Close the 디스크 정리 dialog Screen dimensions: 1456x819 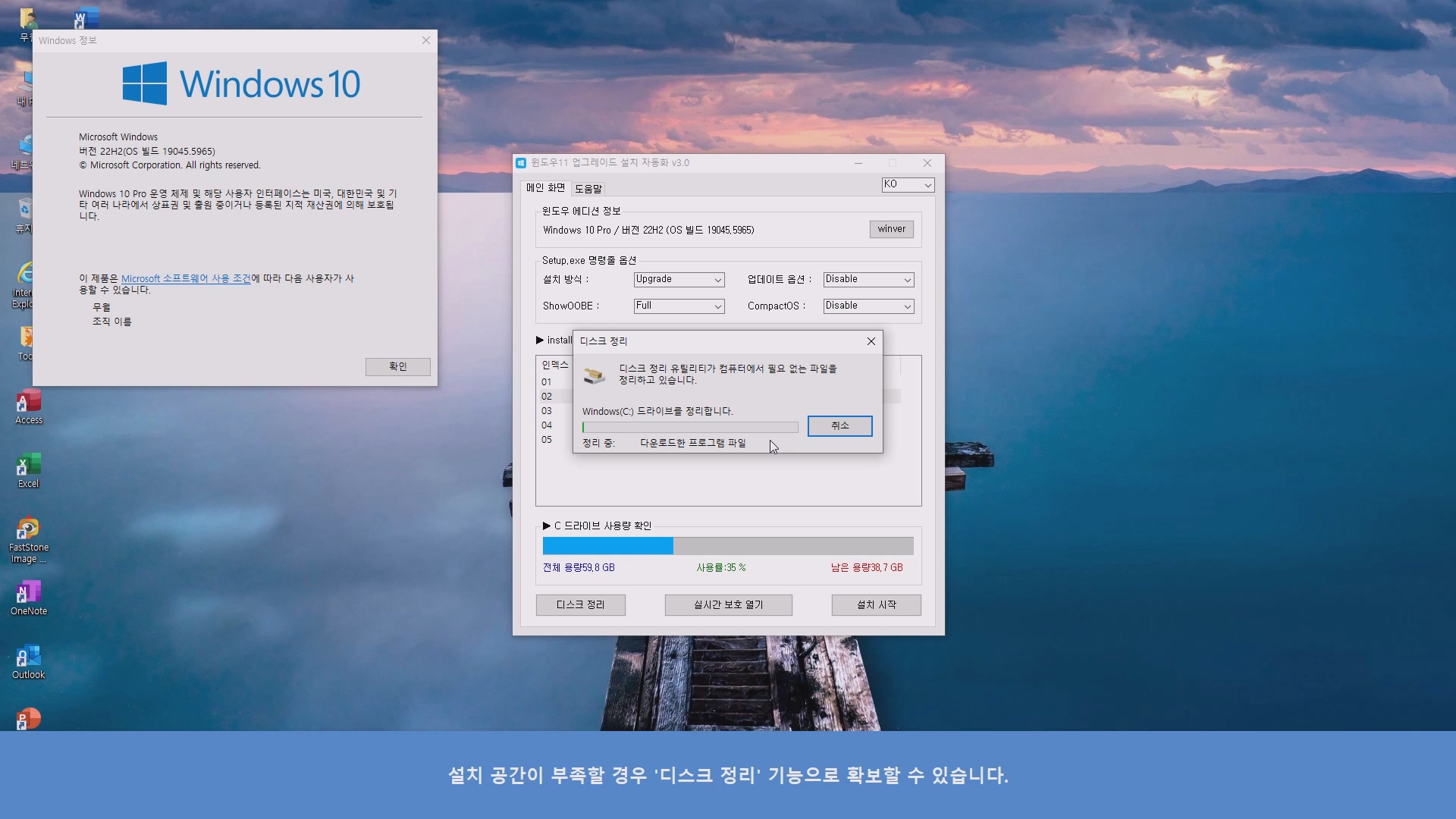[x=871, y=341]
